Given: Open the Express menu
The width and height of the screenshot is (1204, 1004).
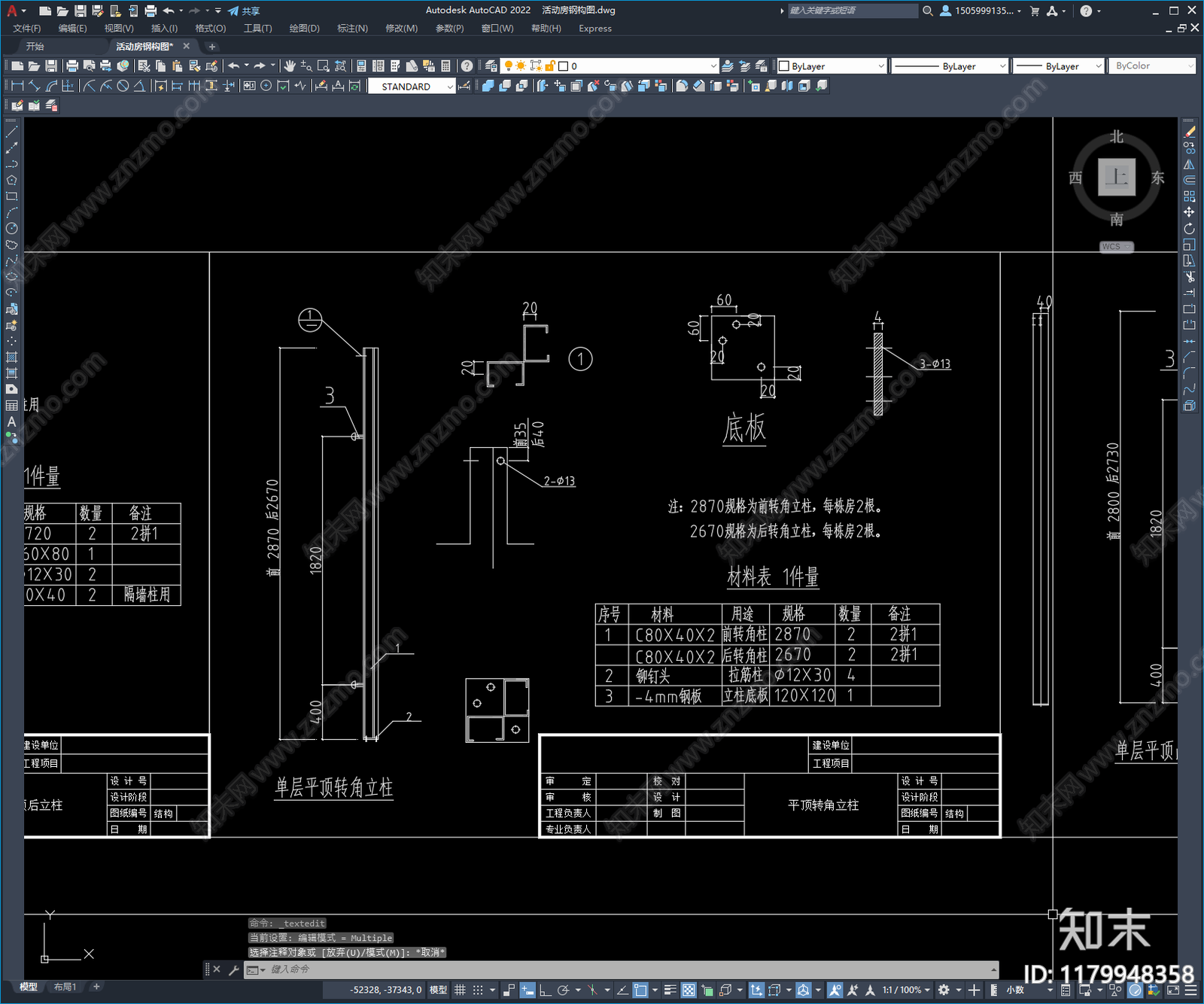Looking at the screenshot, I should pyautogui.click(x=595, y=29).
